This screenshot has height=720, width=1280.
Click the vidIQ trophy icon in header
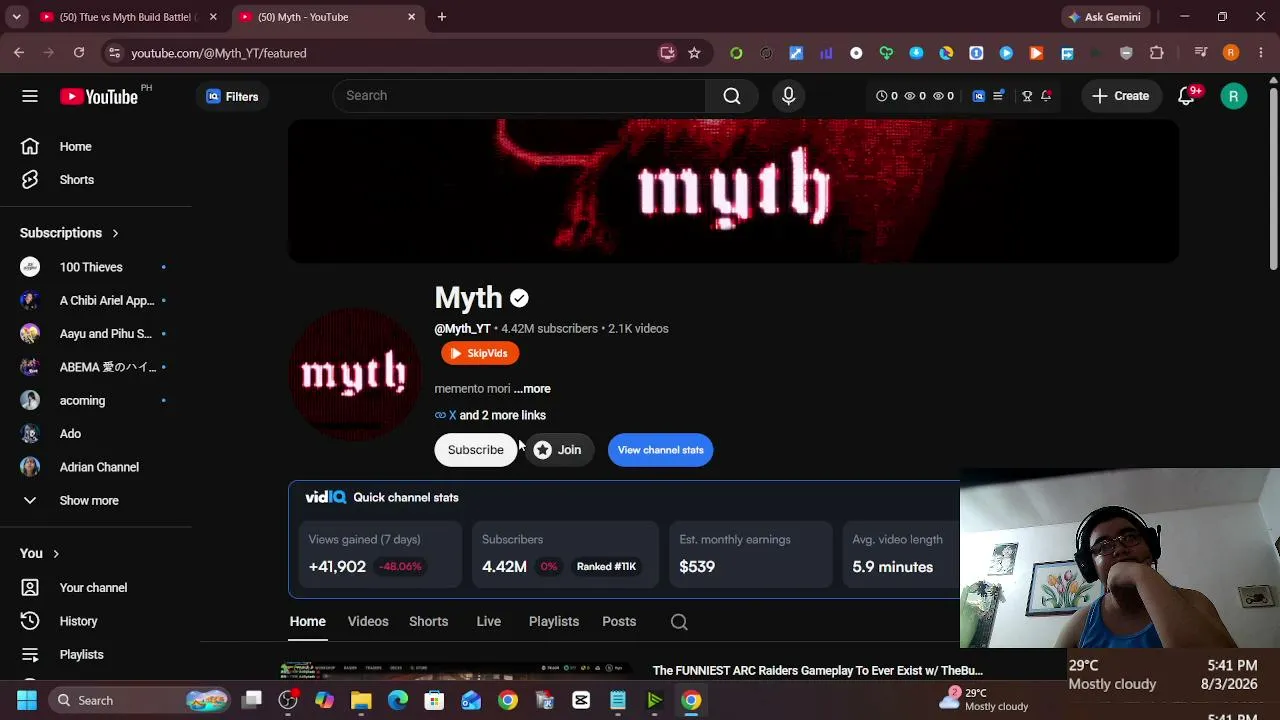pyautogui.click(x=1027, y=96)
